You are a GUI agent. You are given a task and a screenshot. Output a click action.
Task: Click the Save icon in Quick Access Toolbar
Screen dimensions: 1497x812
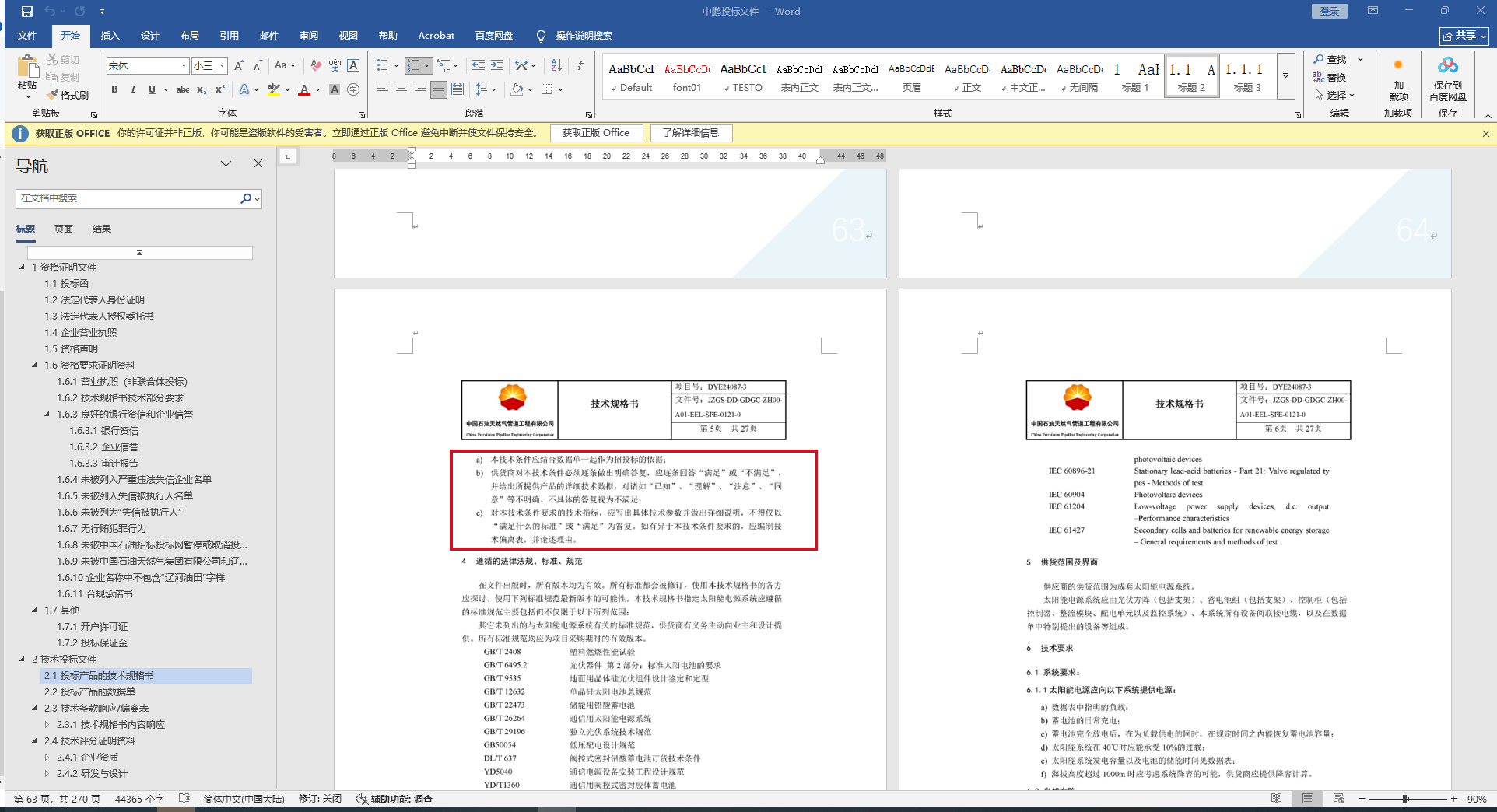click(x=27, y=12)
